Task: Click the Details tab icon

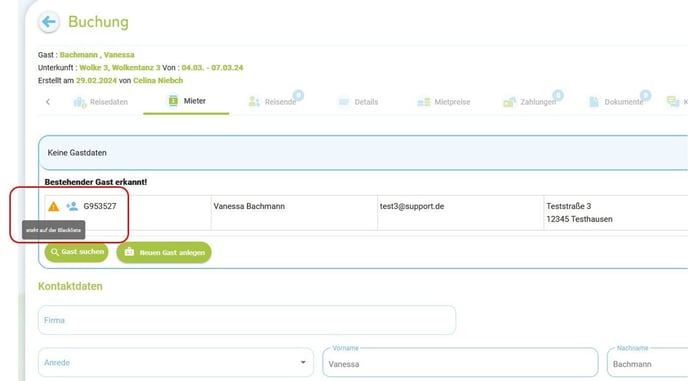Action: [x=344, y=102]
